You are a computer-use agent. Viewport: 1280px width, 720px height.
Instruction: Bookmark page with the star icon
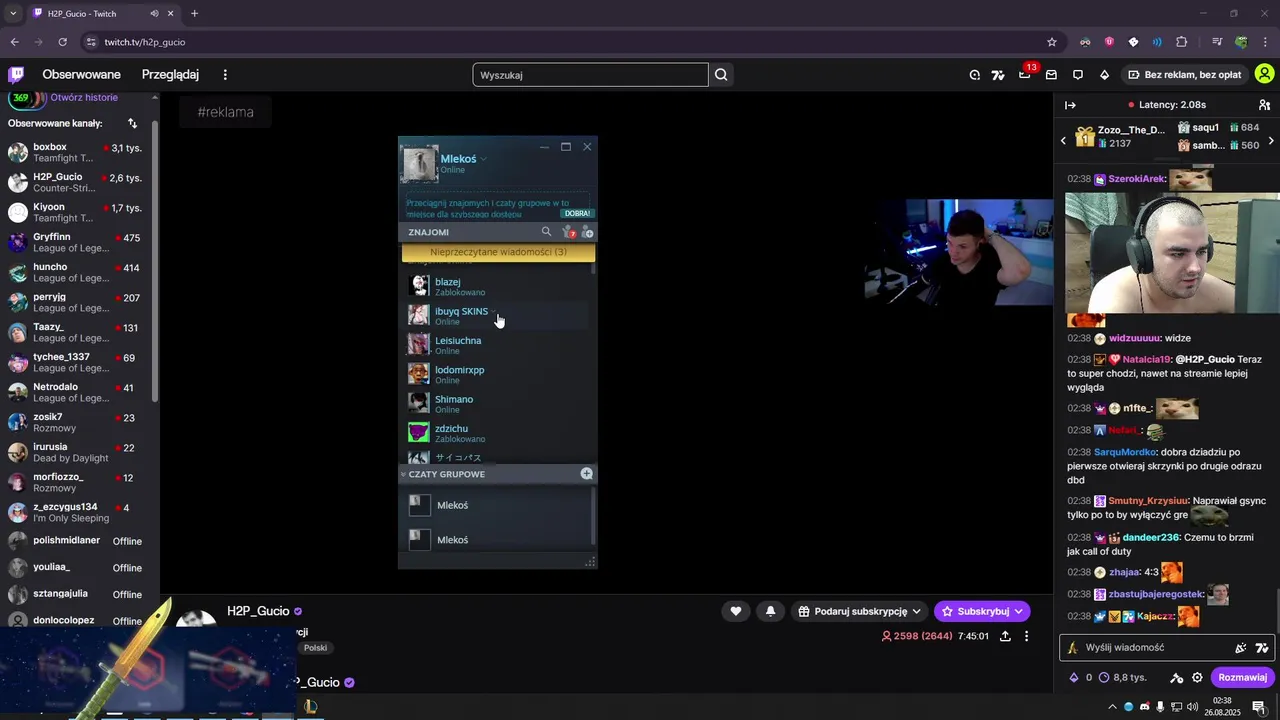tap(1052, 42)
